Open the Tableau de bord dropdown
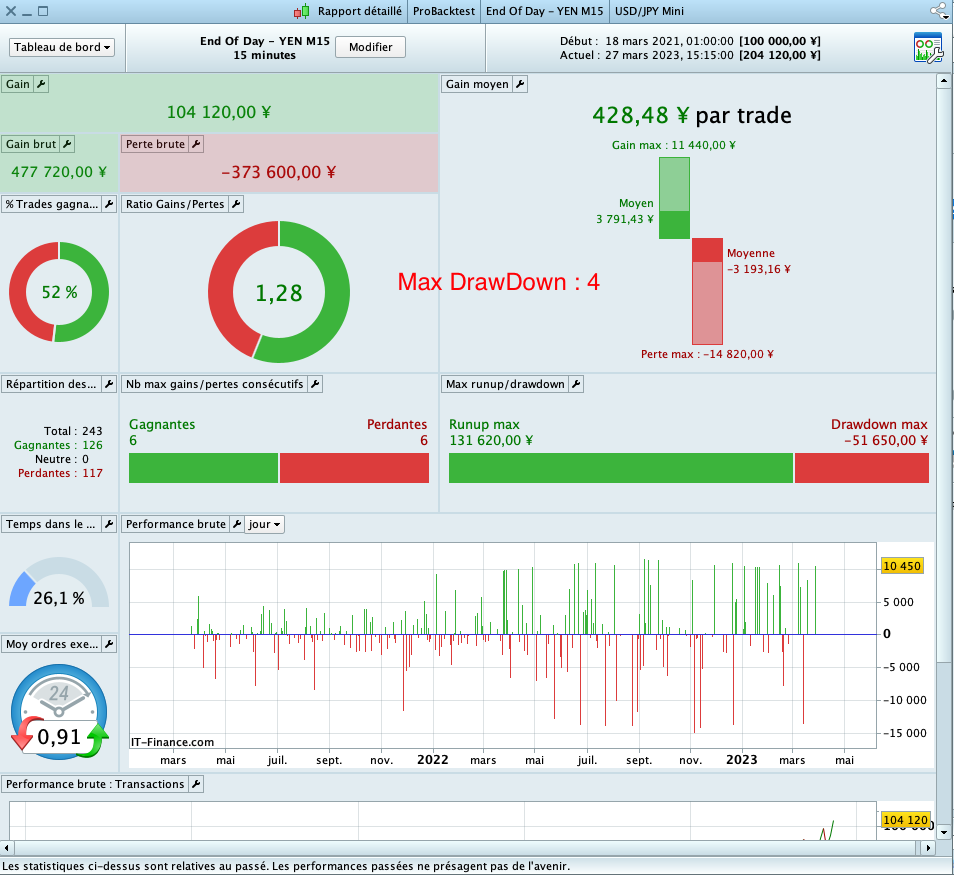Viewport: 954px width, 875px height. tap(62, 47)
